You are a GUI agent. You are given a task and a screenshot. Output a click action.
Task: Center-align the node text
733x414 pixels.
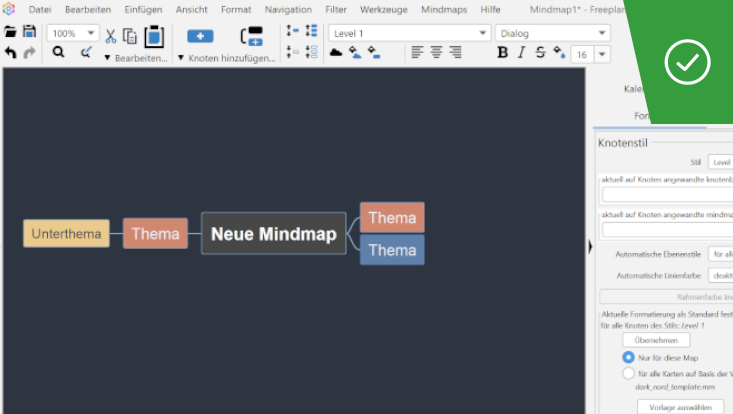[x=436, y=52]
